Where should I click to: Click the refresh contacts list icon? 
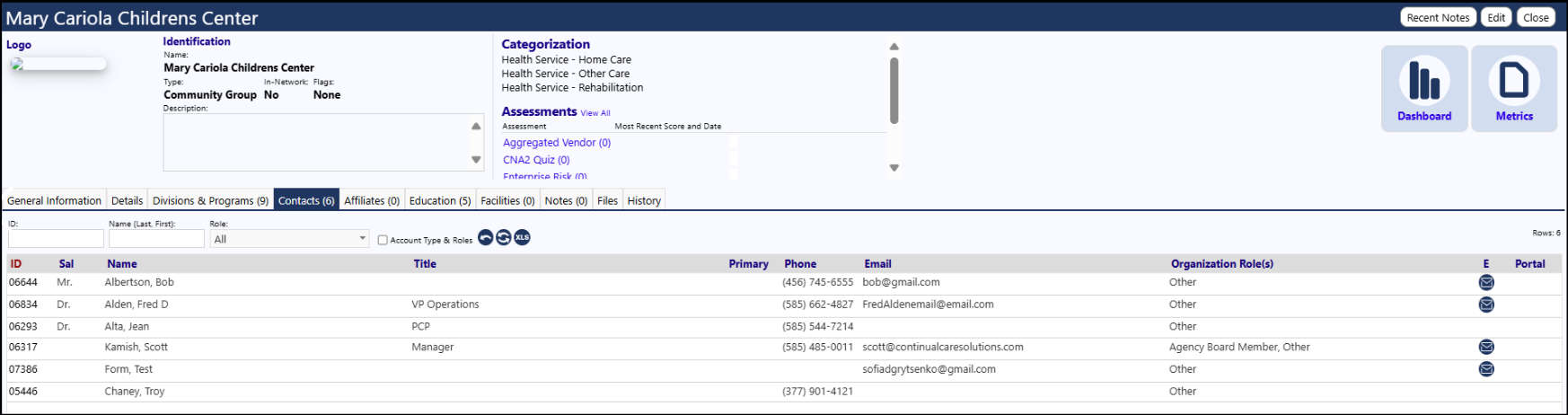click(x=504, y=237)
